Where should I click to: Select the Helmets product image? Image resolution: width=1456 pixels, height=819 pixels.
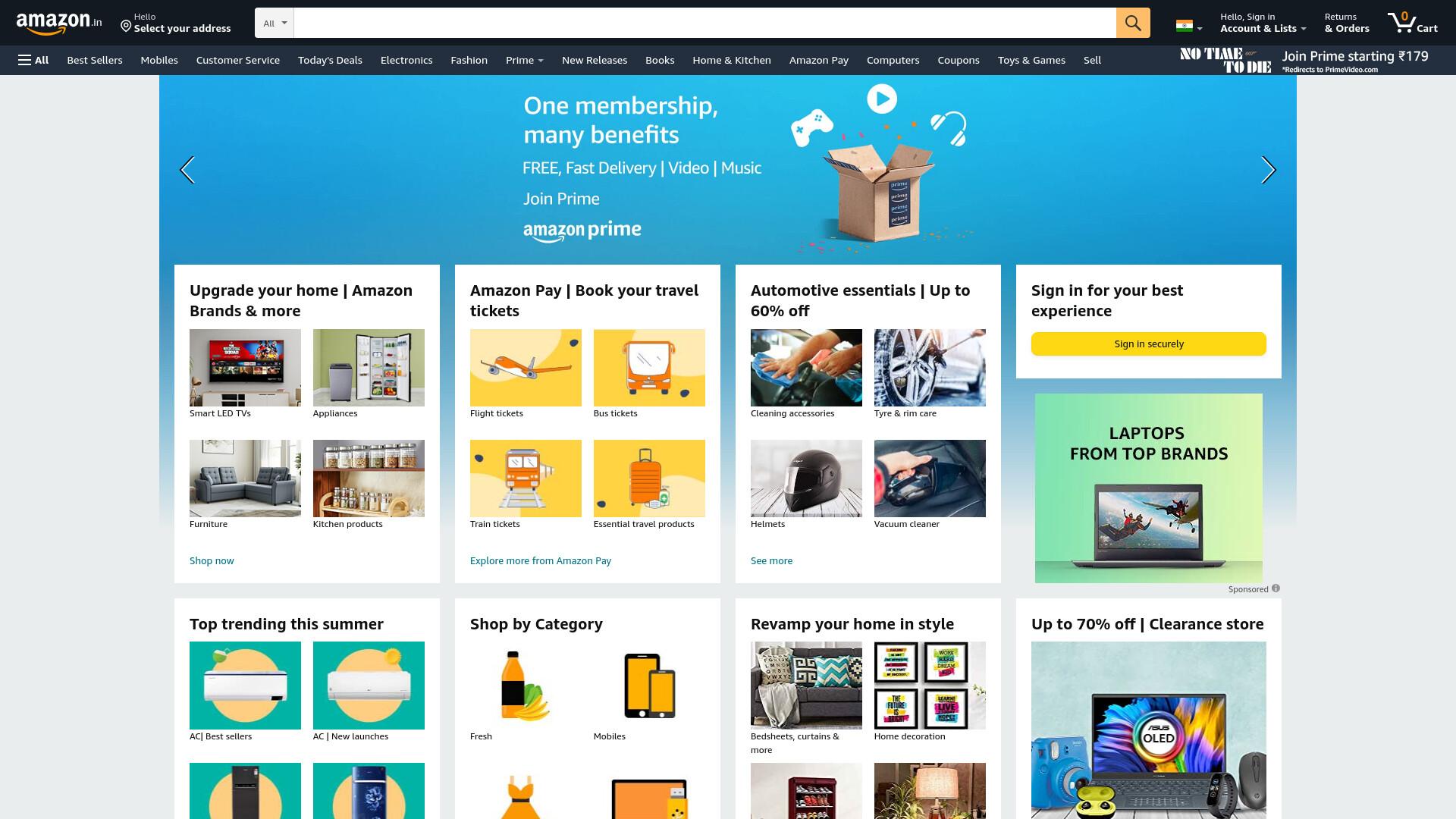coord(806,479)
